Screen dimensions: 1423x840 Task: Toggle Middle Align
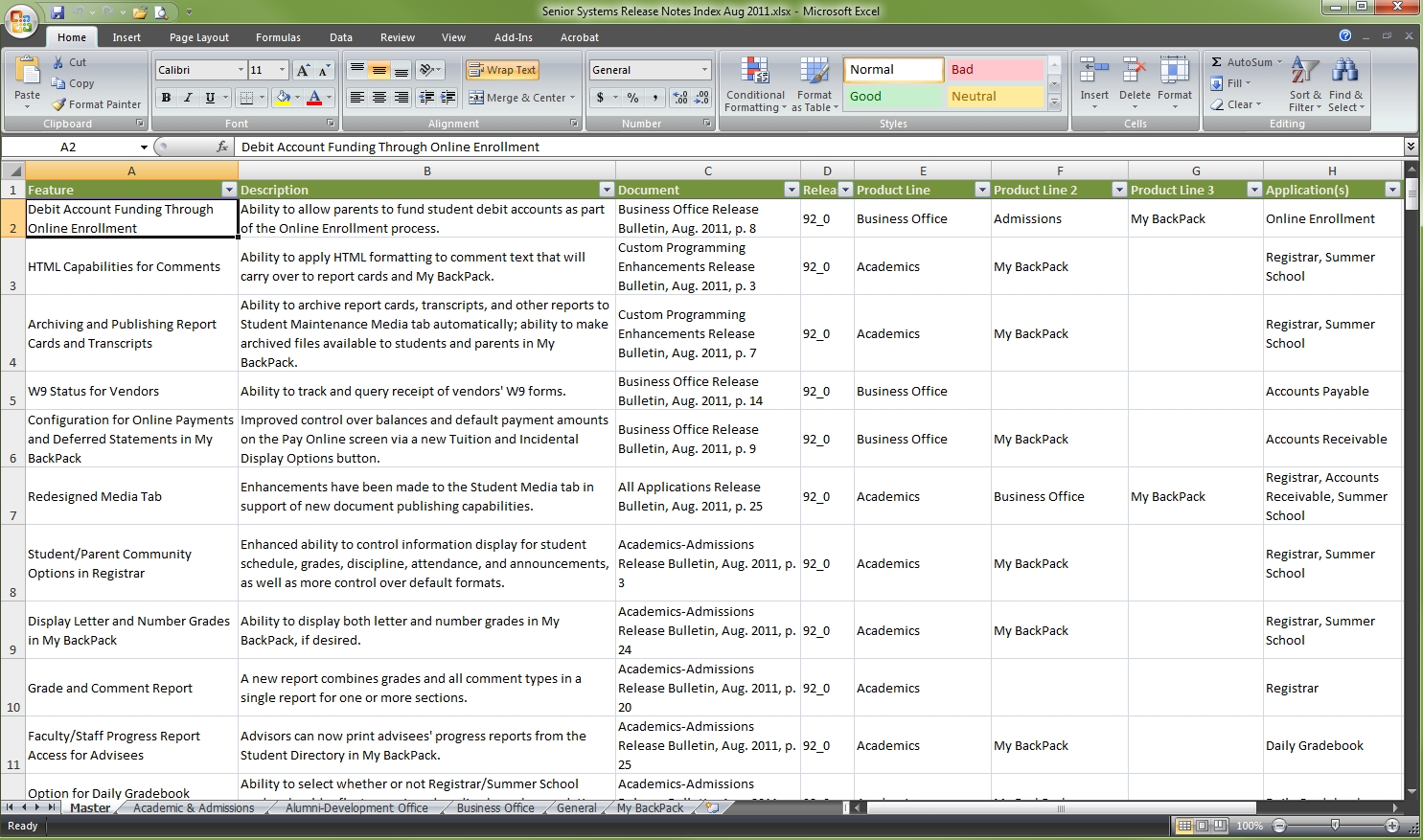379,70
